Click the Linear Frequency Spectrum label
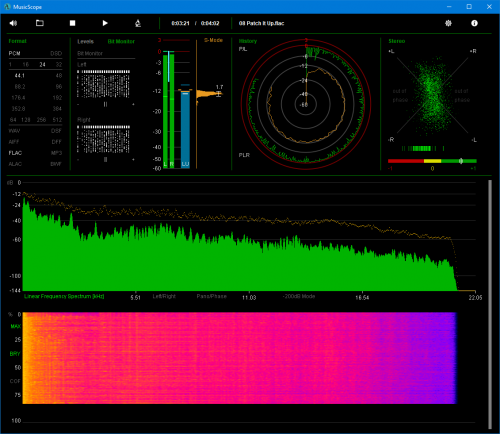Image resolution: width=500 pixels, height=434 pixels. pyautogui.click(x=64, y=296)
